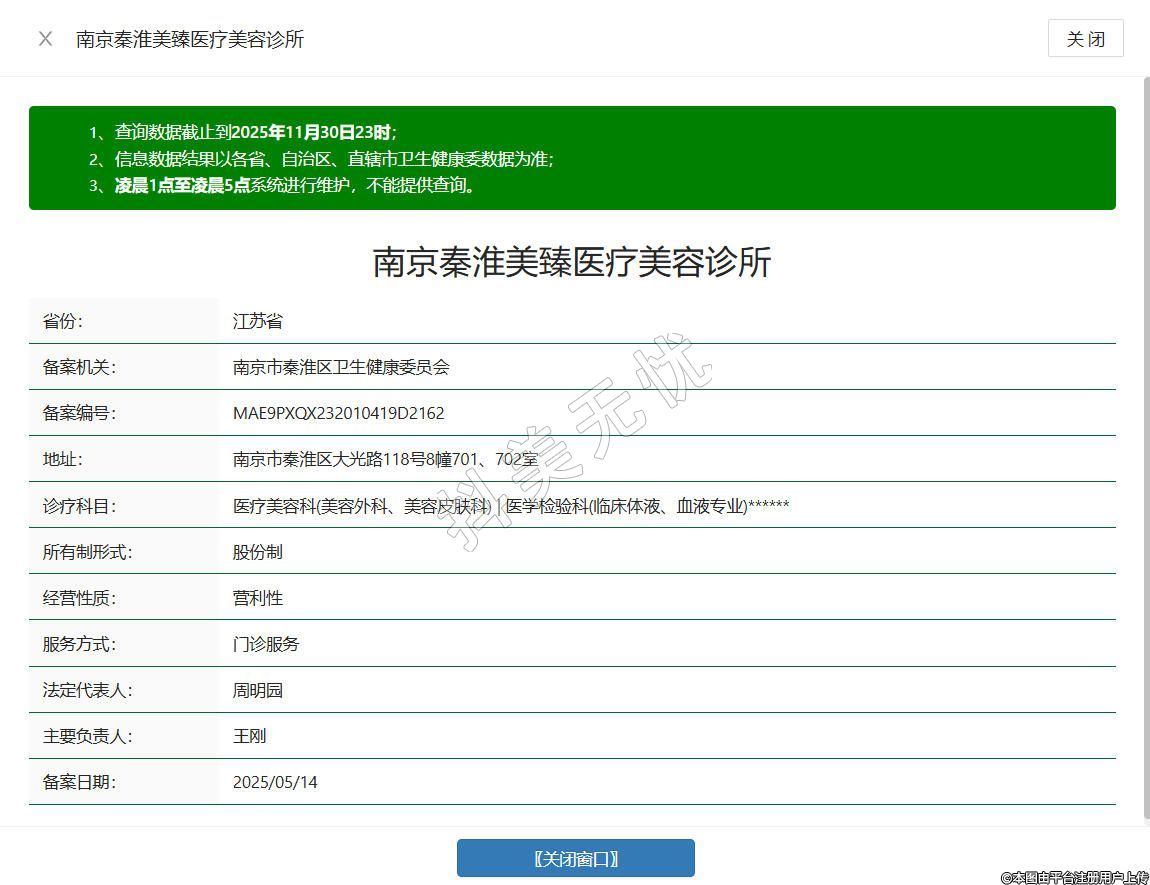Screen dimensions: 1150x885
Task: Click the service method value 门诊服务
Action: pyautogui.click(x=266, y=644)
